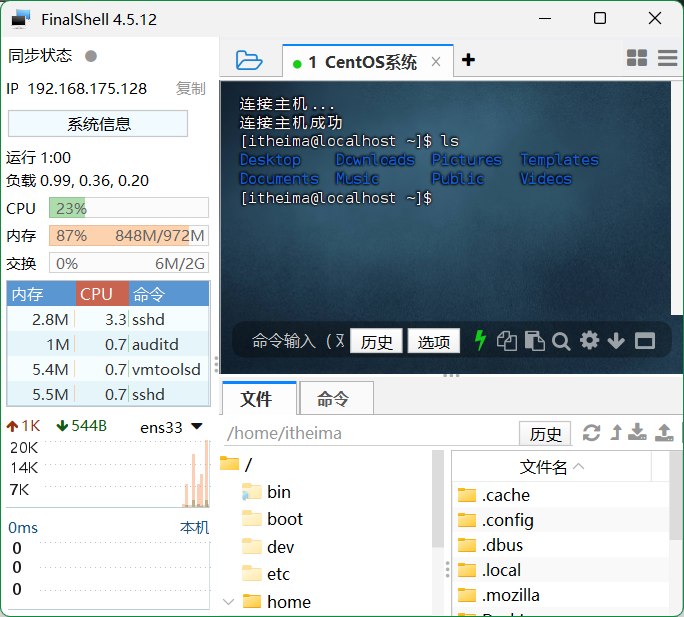Open terminal search magnifier icon
Screen dimensions: 684x617
click(x=561, y=341)
